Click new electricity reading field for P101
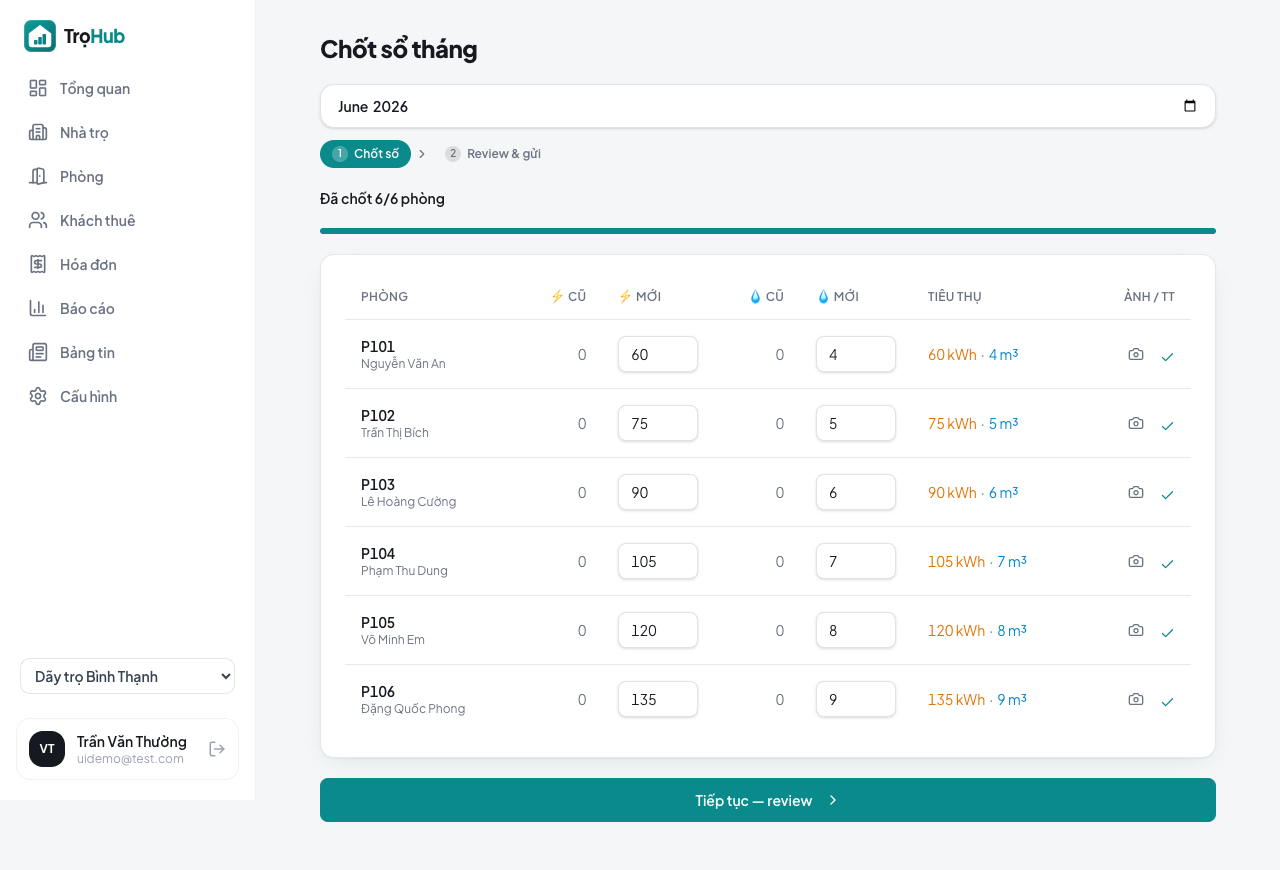The image size is (1280, 870). pyautogui.click(x=658, y=354)
